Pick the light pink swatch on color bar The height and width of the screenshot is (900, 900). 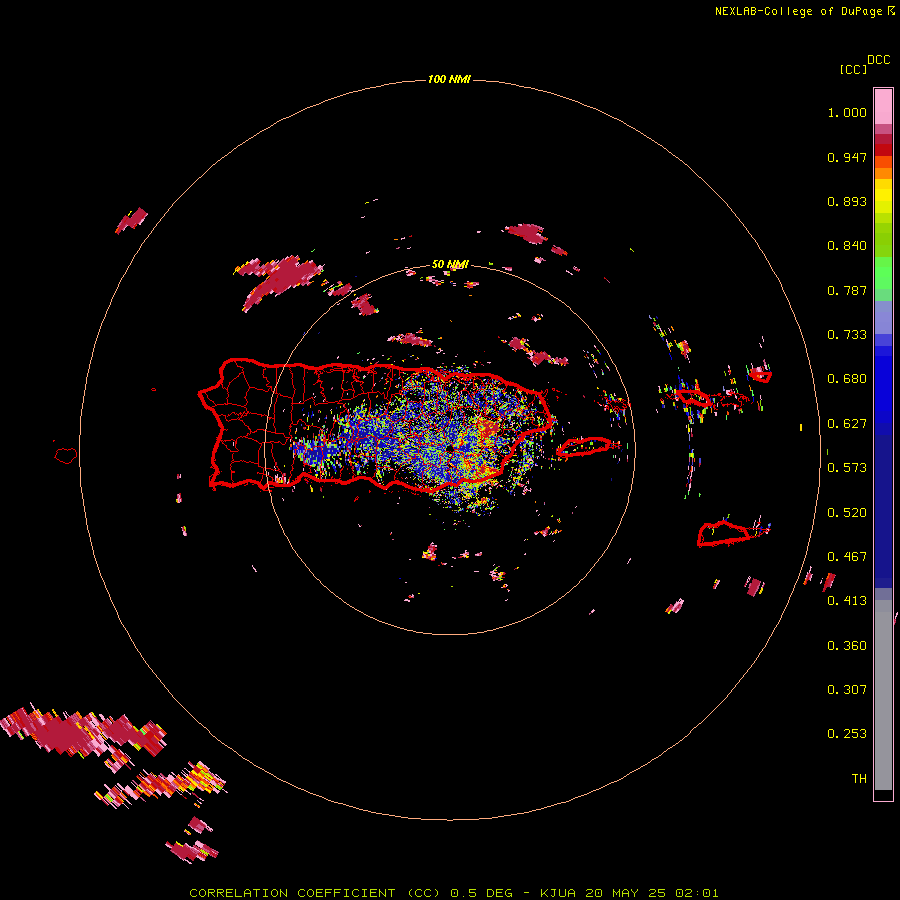(883, 107)
